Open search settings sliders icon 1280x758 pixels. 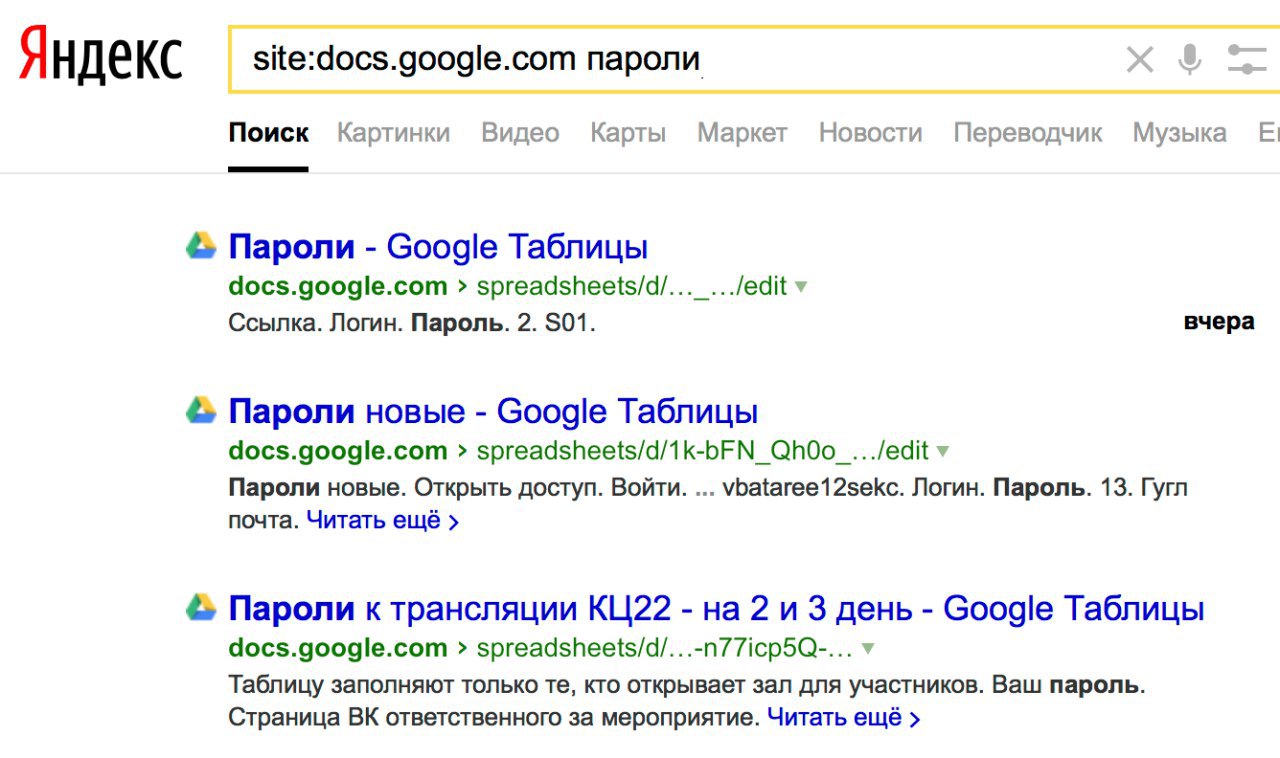tap(1246, 60)
